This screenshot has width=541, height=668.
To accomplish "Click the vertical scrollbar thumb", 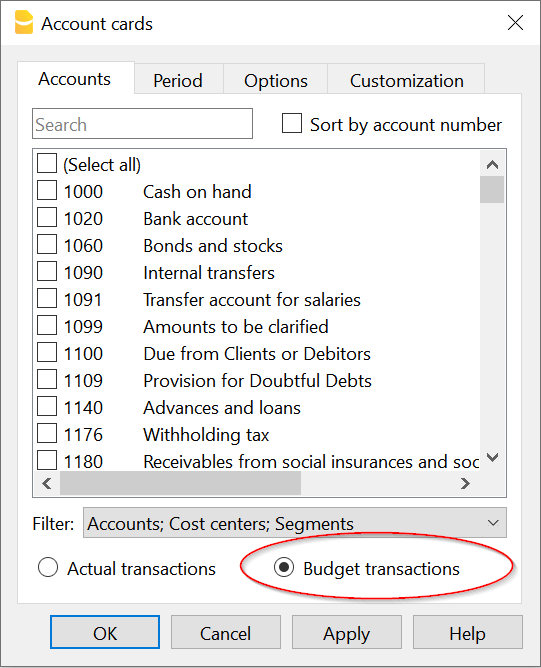I will [492, 190].
